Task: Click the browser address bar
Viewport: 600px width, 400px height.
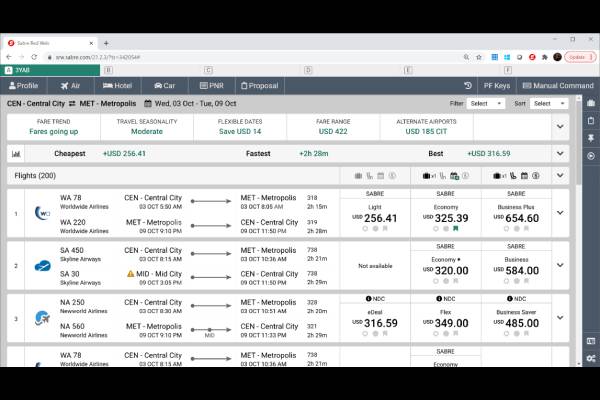Action: 253,57
